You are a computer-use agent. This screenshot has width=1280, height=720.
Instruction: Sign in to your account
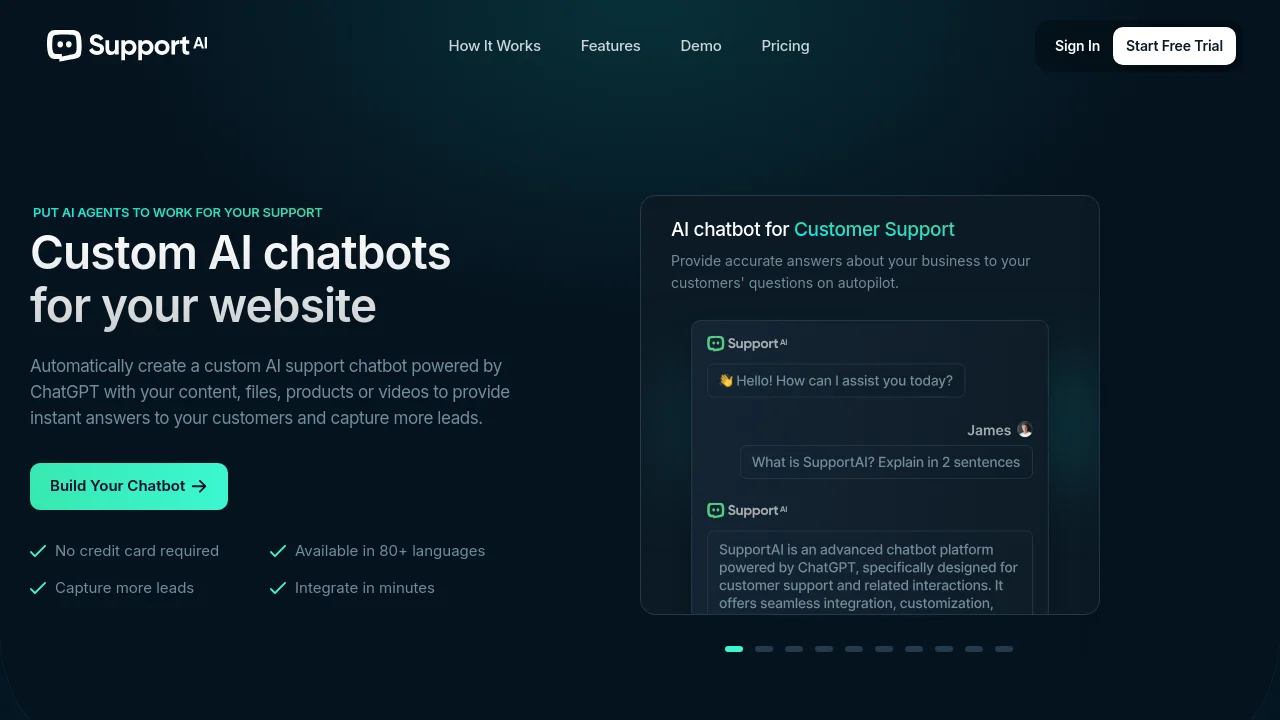click(1077, 46)
